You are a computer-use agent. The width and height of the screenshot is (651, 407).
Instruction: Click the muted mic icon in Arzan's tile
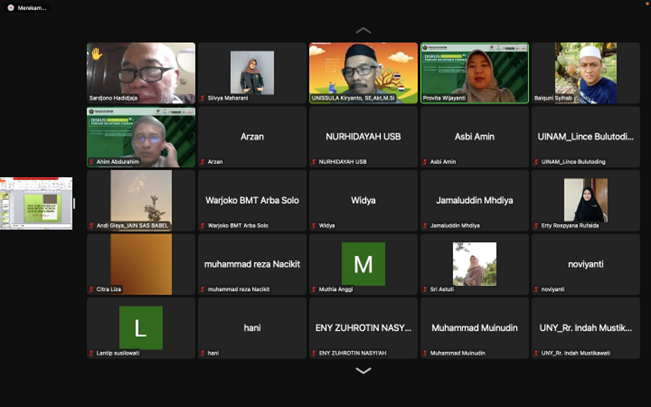point(203,161)
